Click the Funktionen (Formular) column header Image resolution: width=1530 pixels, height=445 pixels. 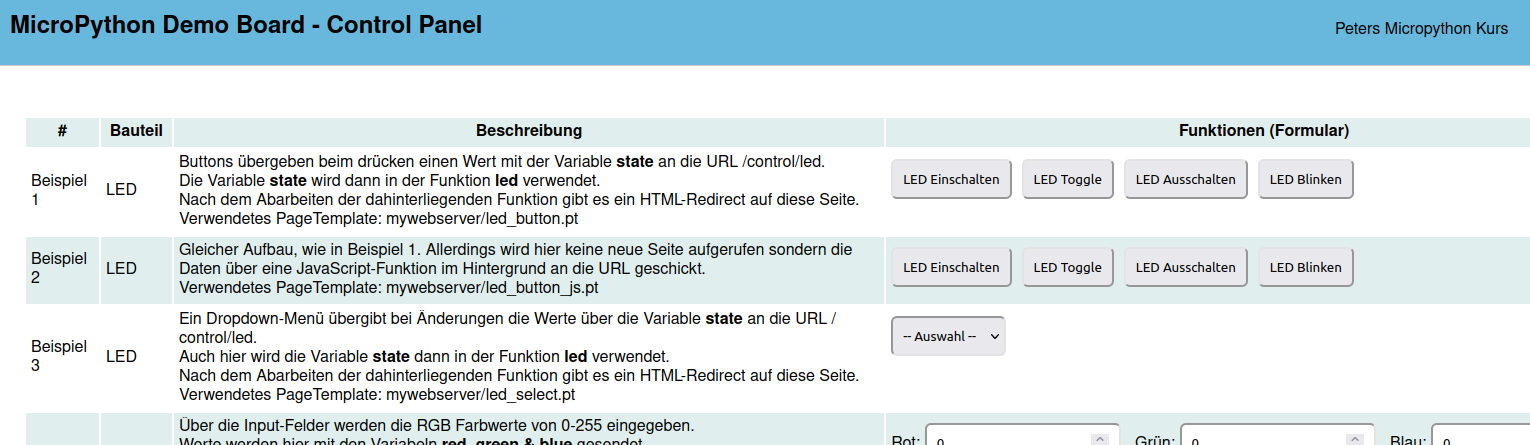pos(1264,131)
